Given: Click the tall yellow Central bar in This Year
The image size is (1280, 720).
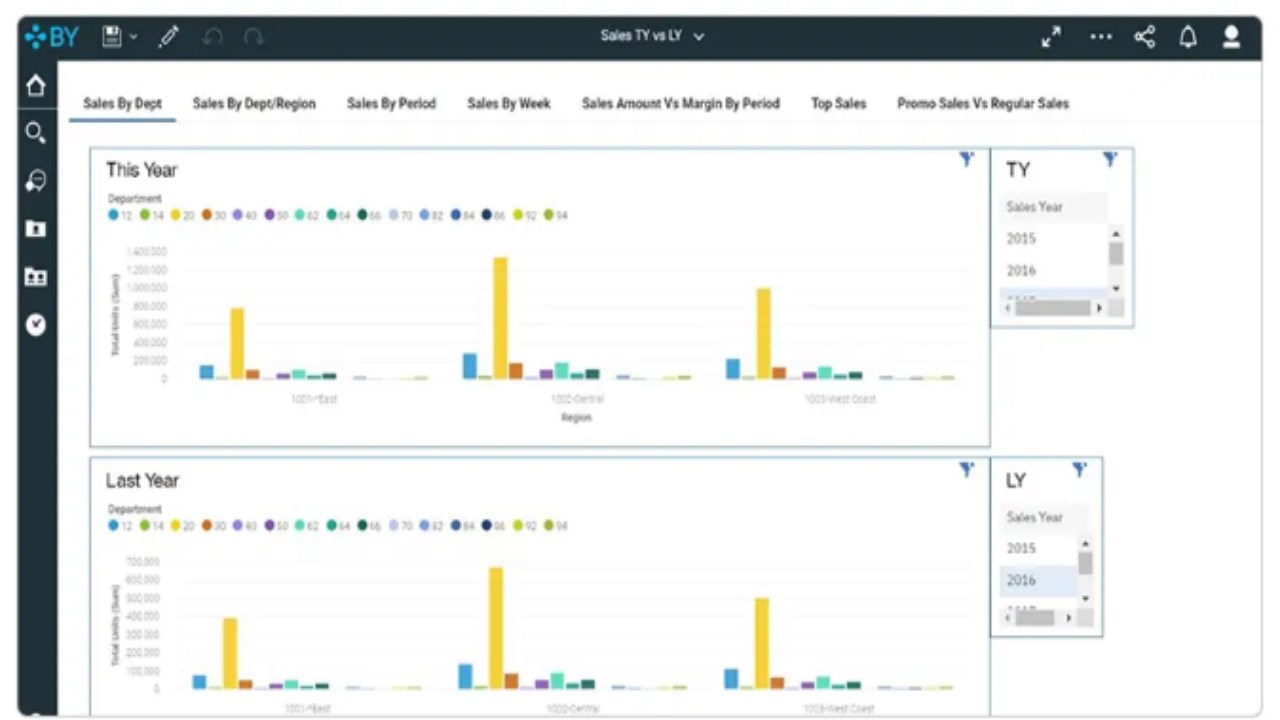Looking at the screenshot, I should coord(500,318).
